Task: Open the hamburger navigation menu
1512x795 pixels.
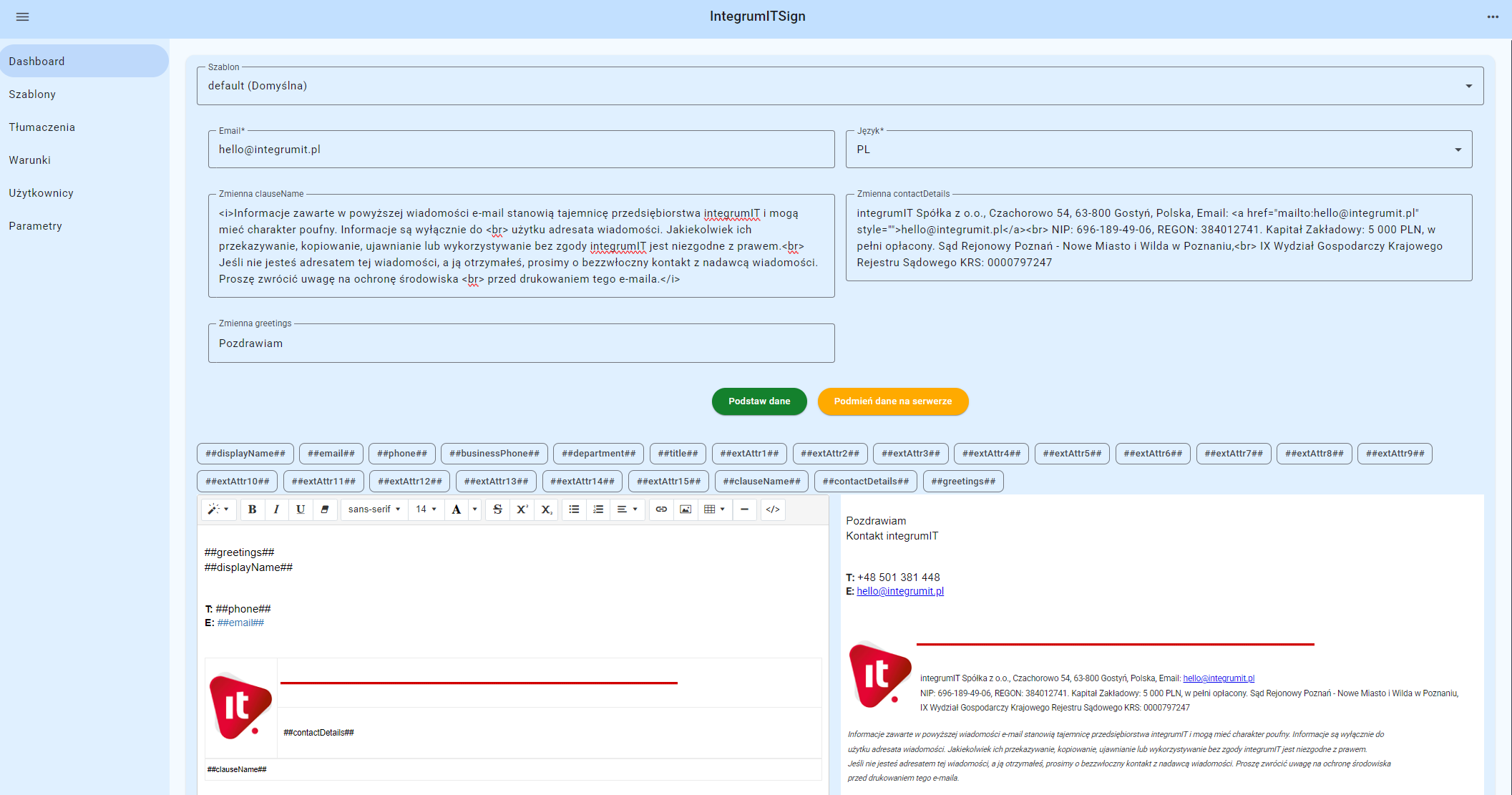Action: point(23,16)
